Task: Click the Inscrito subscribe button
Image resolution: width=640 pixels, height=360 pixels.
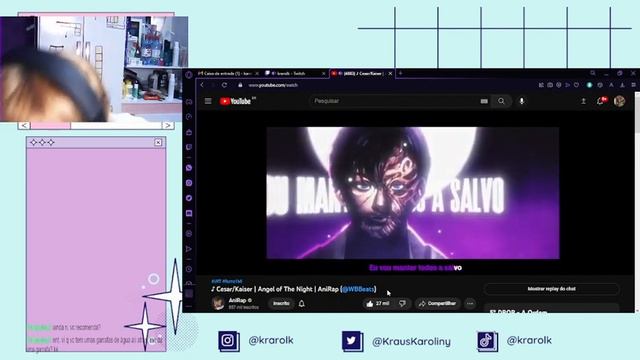Action: click(281, 304)
